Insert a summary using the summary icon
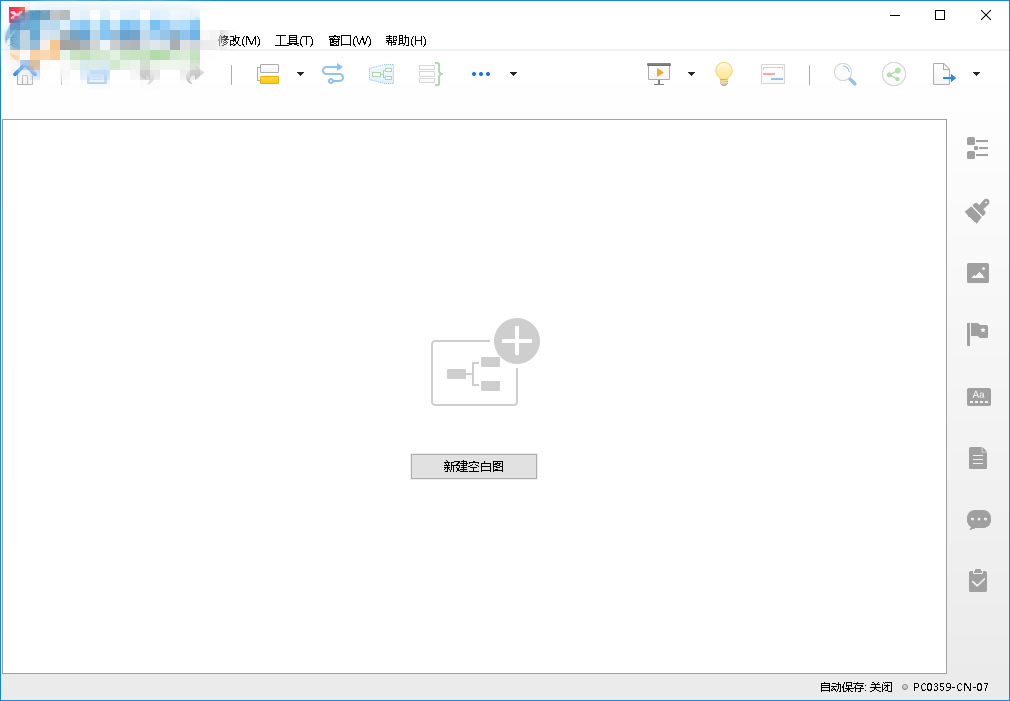This screenshot has height=701, width=1010. click(x=429, y=73)
